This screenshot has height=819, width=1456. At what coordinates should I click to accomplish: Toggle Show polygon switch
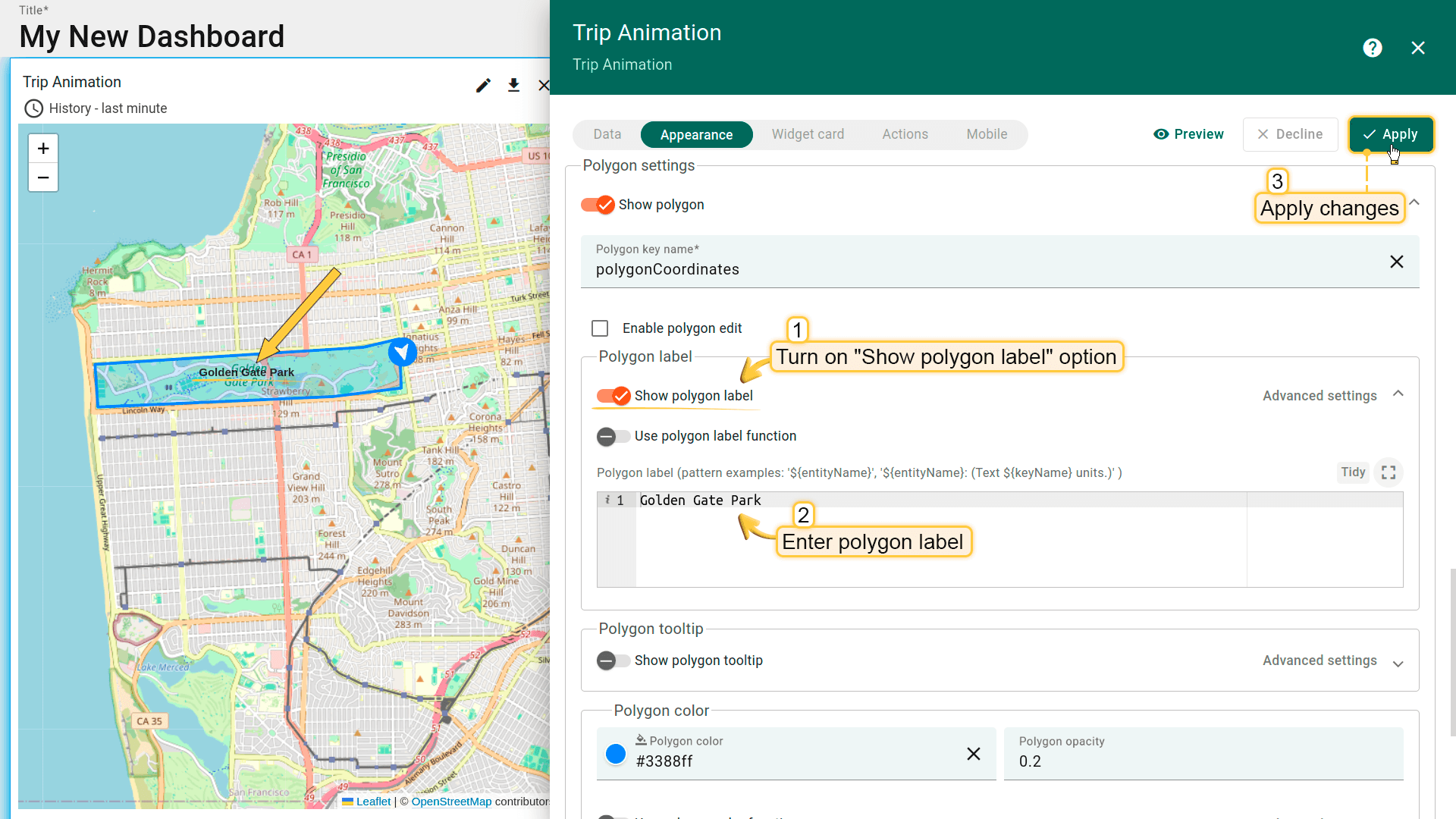pos(598,205)
